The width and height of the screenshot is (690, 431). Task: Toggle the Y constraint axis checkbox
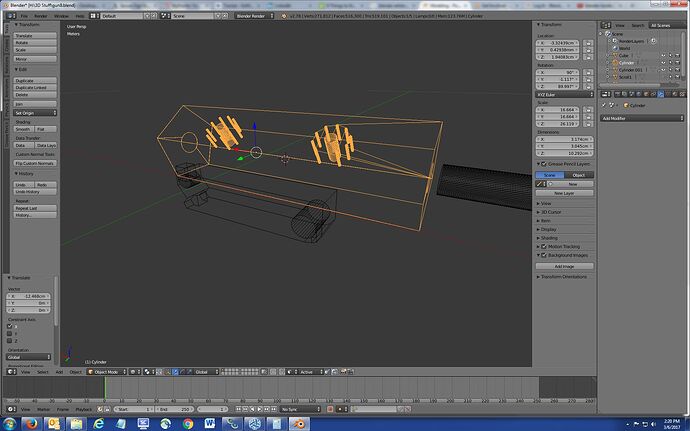click(x=10, y=334)
